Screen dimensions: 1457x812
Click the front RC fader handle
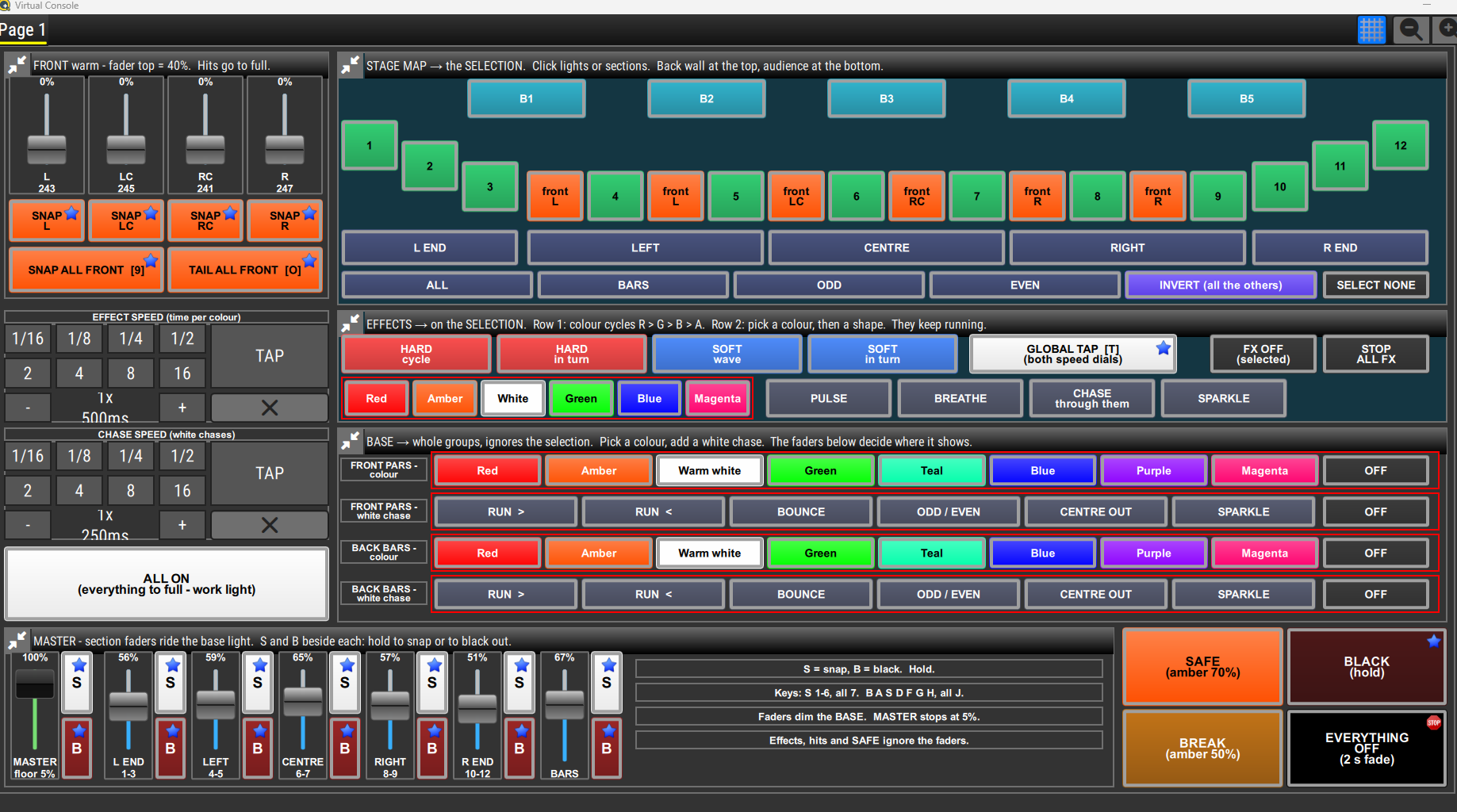click(205, 149)
